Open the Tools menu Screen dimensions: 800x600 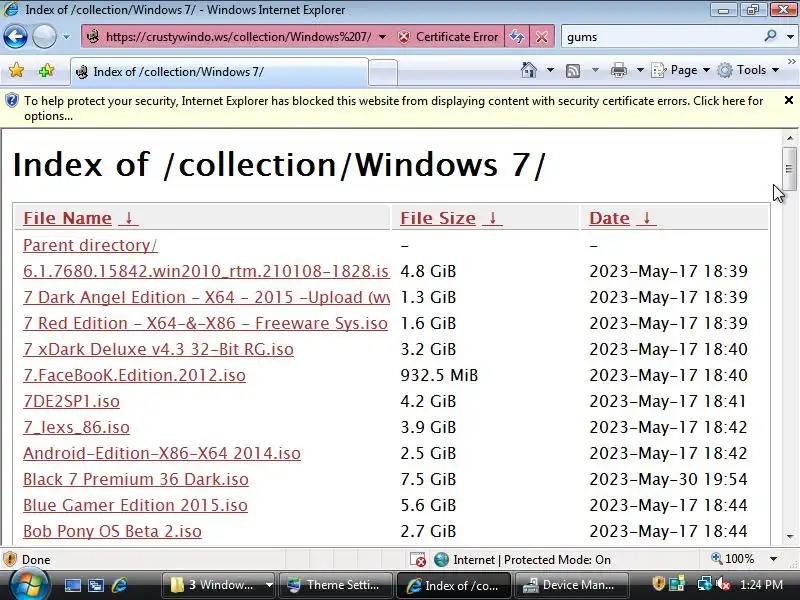tap(748, 70)
